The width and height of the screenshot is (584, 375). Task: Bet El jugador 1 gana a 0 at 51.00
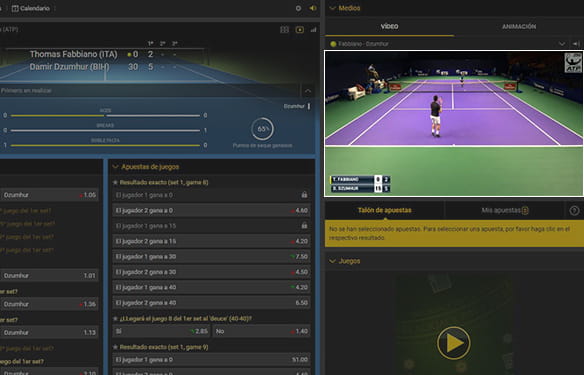[212, 360]
